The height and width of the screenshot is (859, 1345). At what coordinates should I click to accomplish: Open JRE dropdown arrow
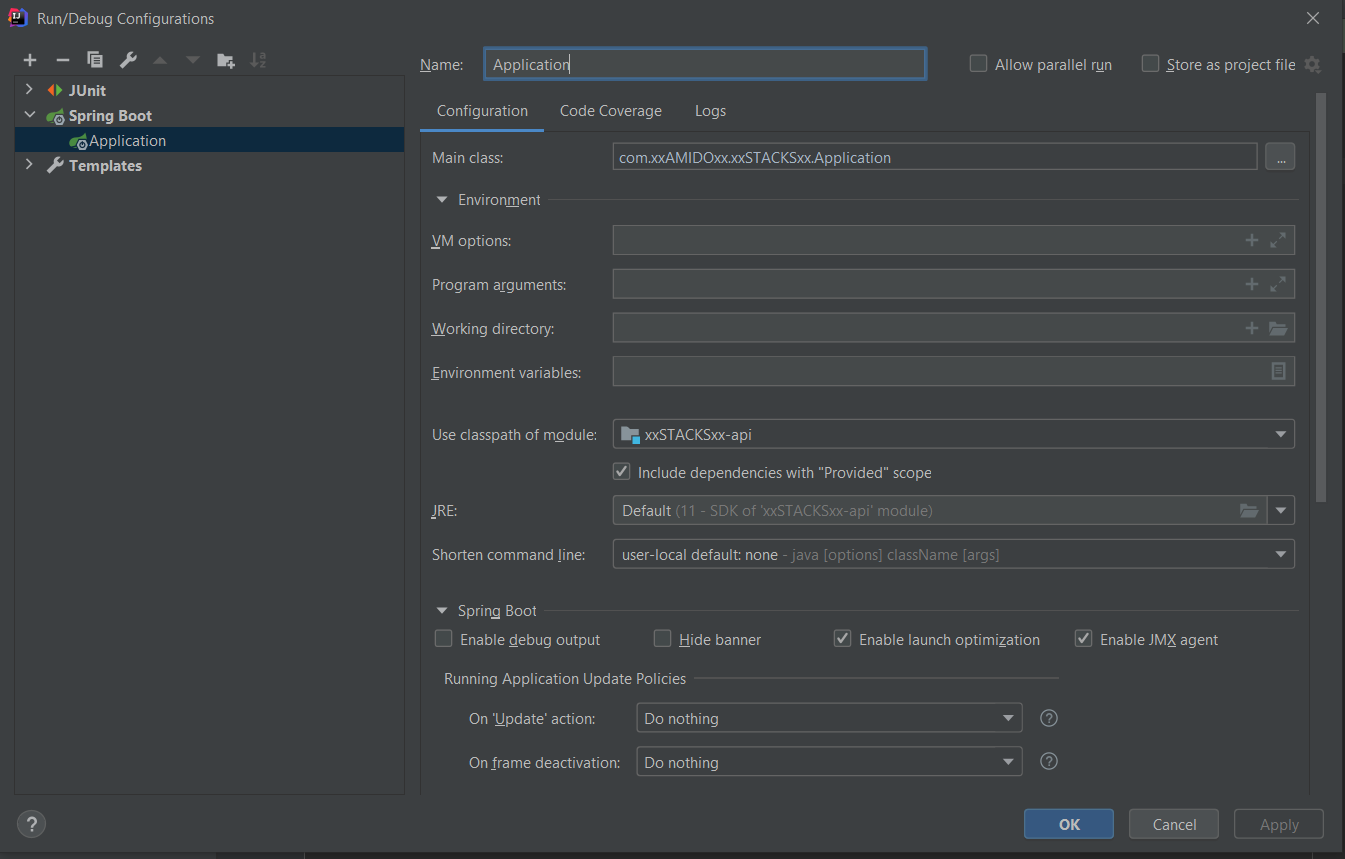coord(1281,510)
